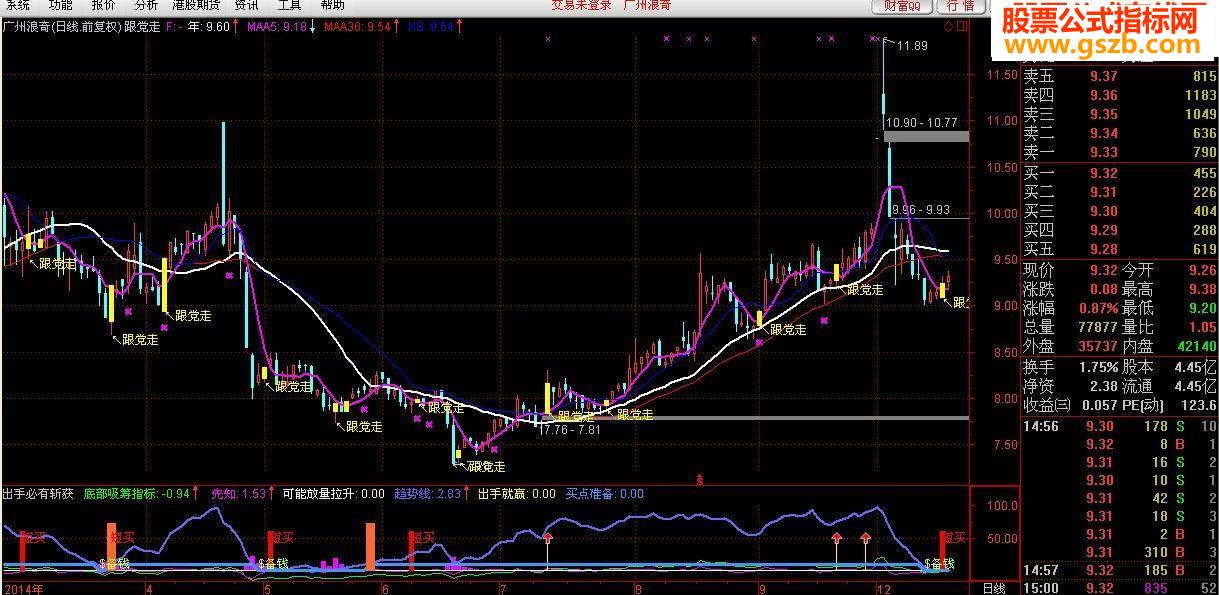The height and width of the screenshot is (595, 1219).
Task: Click the 日线 period label at the bottom
Action: [993, 588]
